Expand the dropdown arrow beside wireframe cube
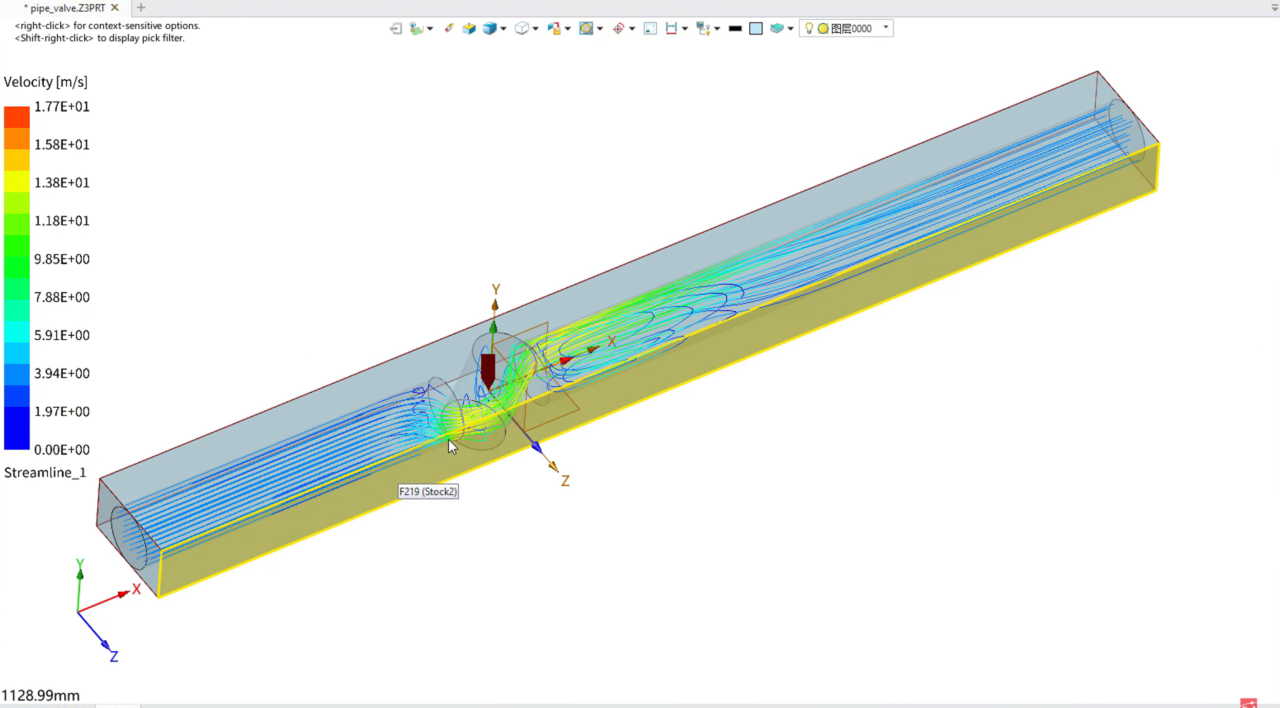Image resolution: width=1280 pixels, height=708 pixels. (535, 29)
